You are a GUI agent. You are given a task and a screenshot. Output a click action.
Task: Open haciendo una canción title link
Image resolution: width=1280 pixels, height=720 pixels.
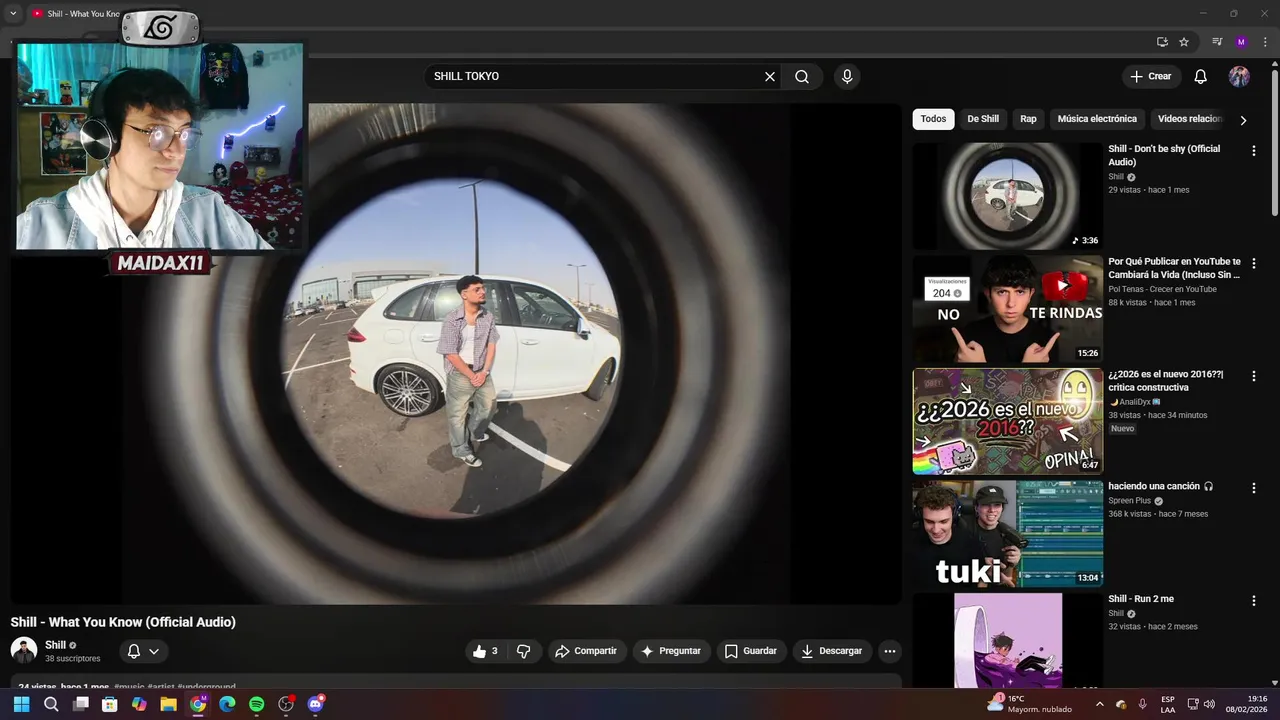[1160, 486]
